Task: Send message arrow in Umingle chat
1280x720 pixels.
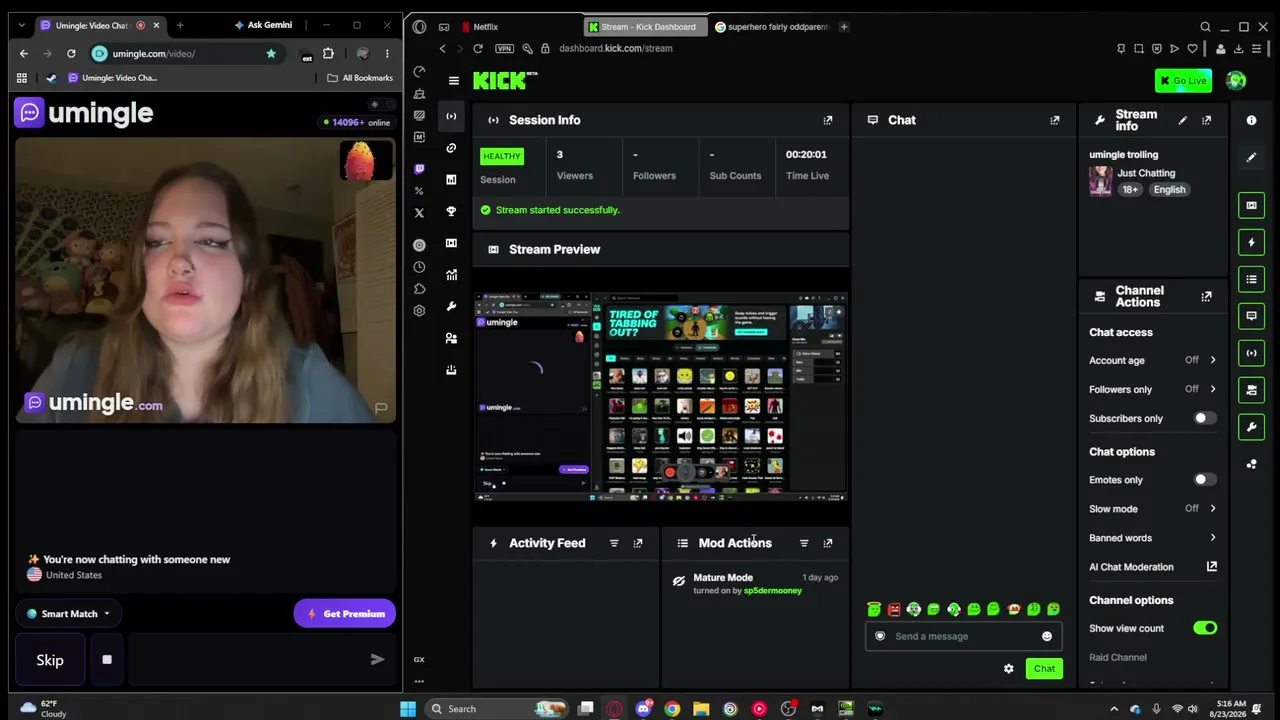Action: point(377,660)
